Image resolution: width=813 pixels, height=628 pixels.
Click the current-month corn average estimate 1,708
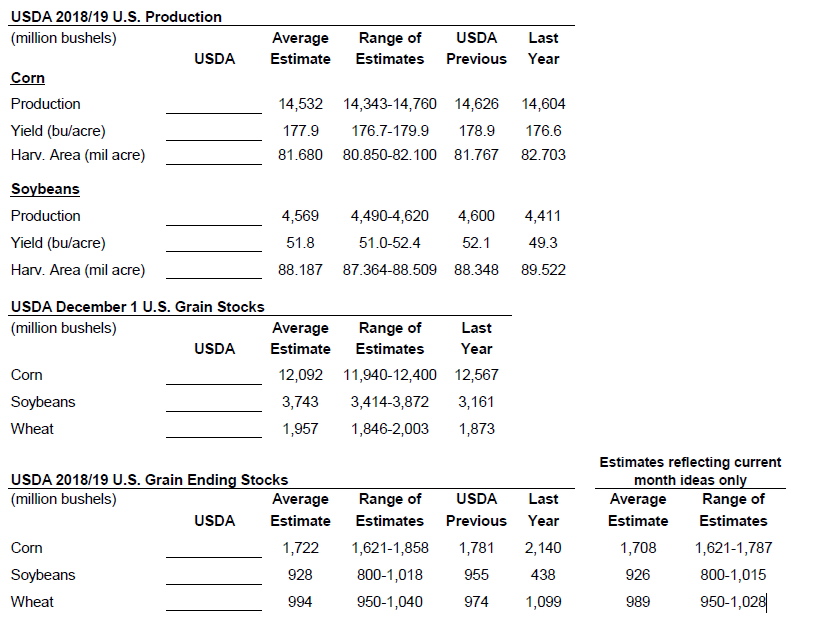pos(637,548)
